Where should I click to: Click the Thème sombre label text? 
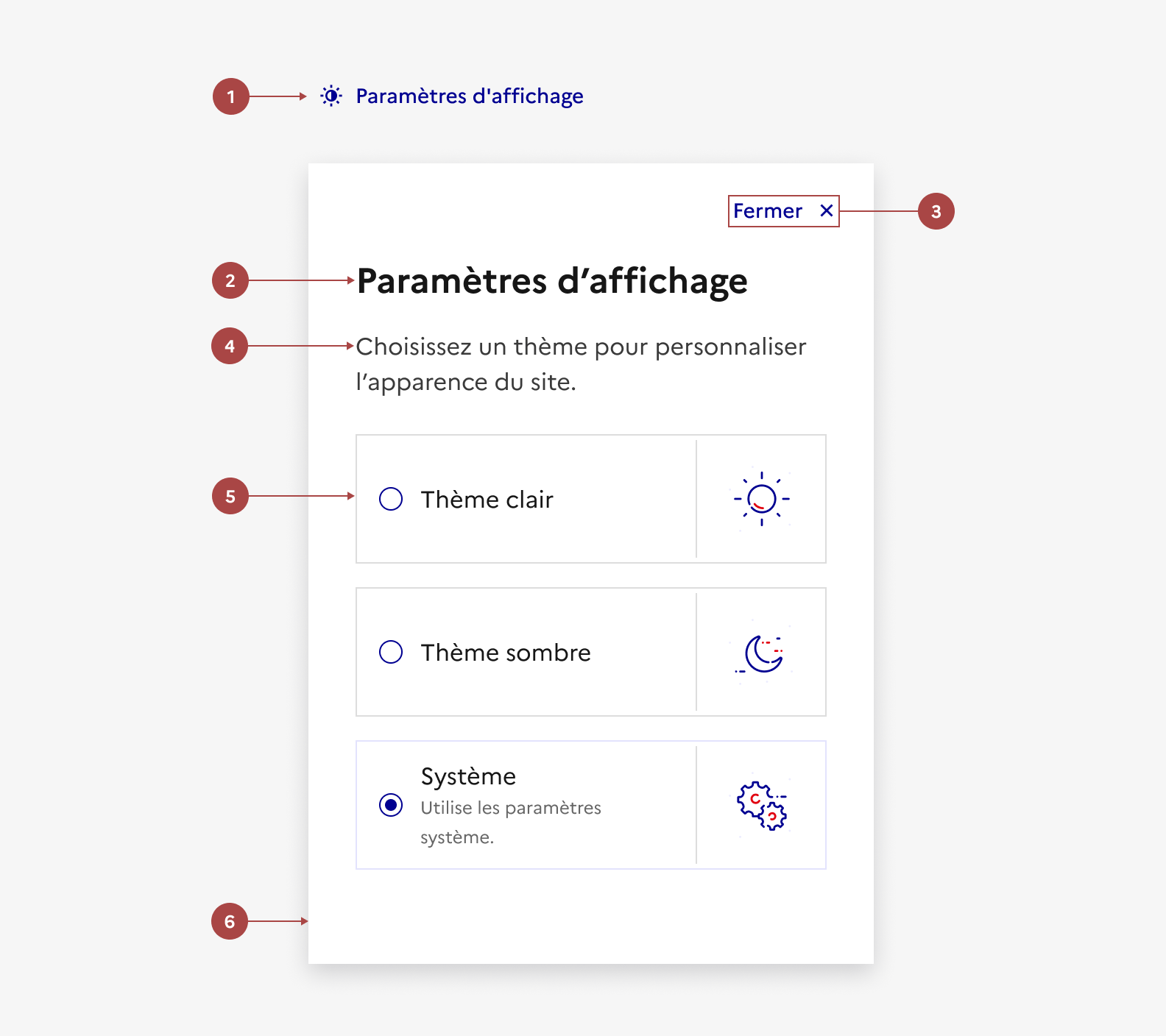pos(506,653)
